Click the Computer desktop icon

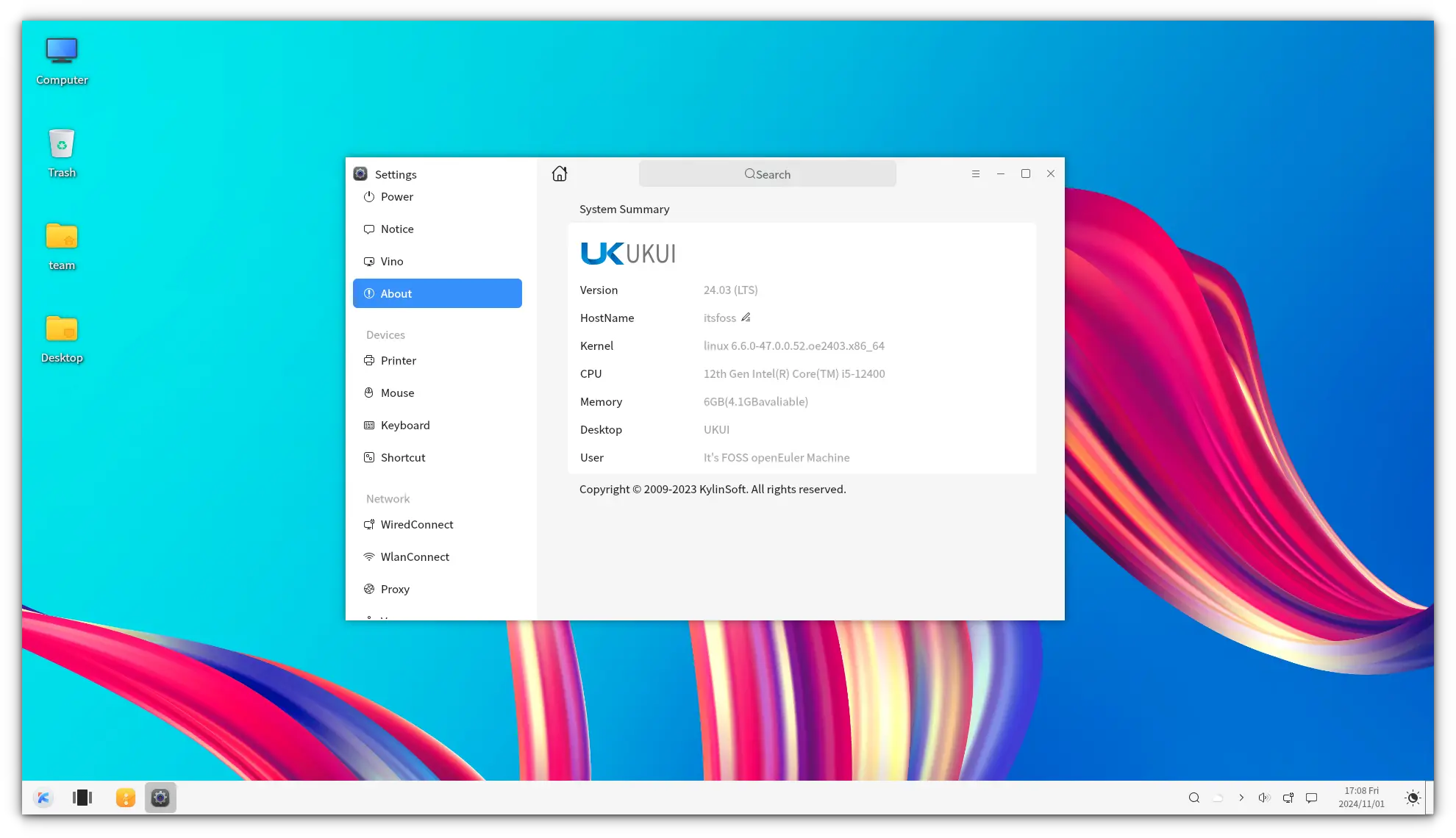point(62,58)
